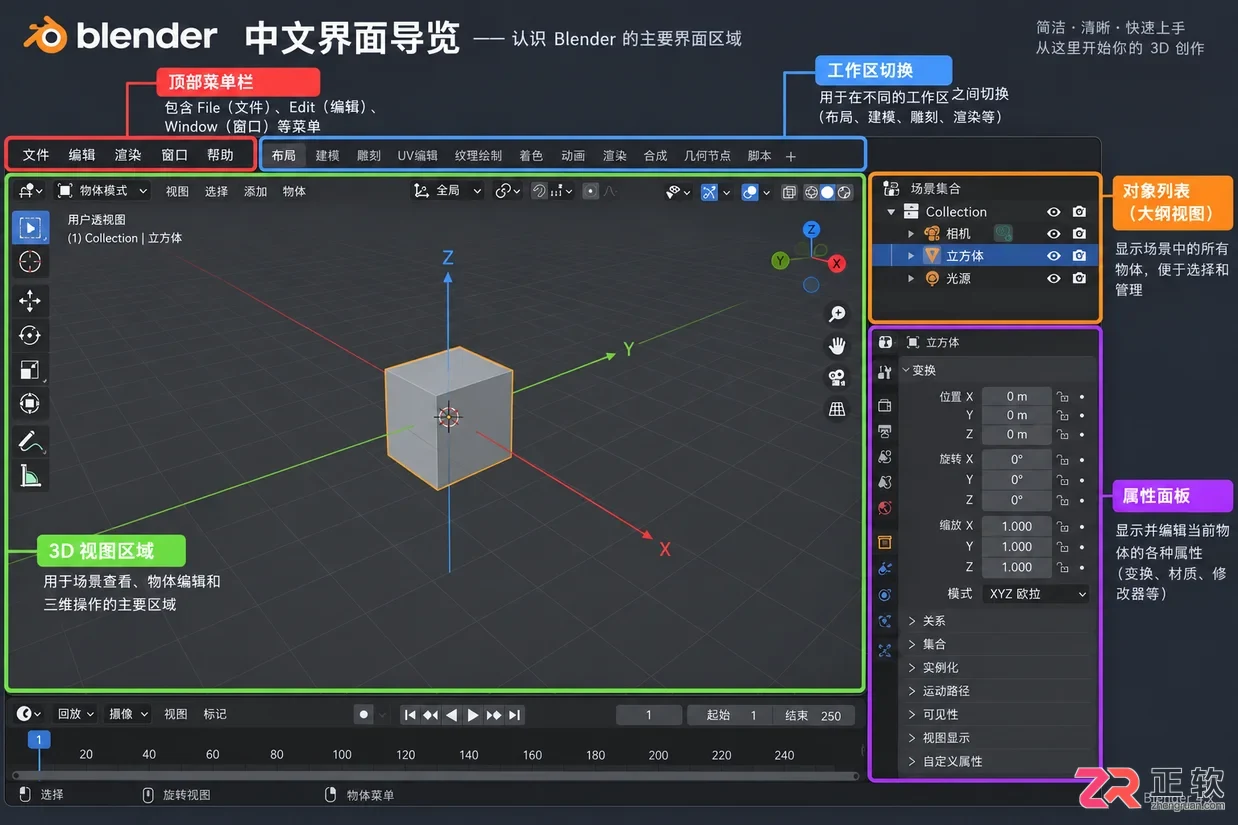Click the timeline horizontal scrollbar

(x=435, y=775)
